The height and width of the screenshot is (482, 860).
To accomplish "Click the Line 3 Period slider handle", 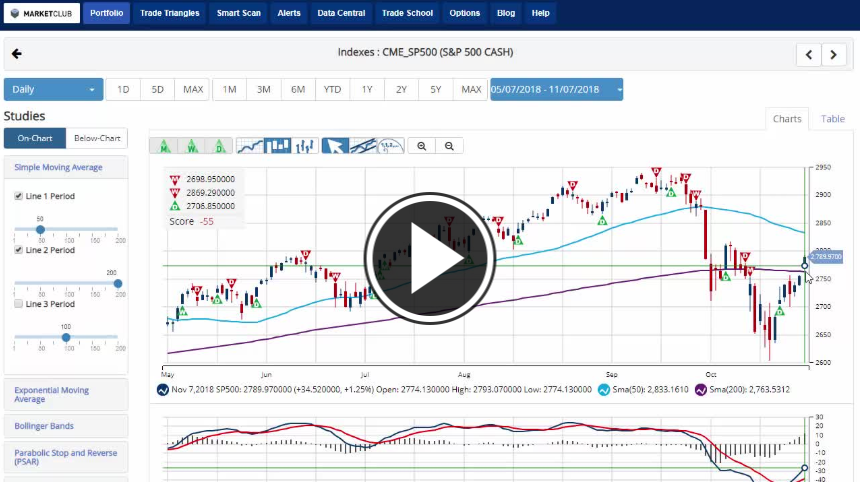I will coord(67,337).
